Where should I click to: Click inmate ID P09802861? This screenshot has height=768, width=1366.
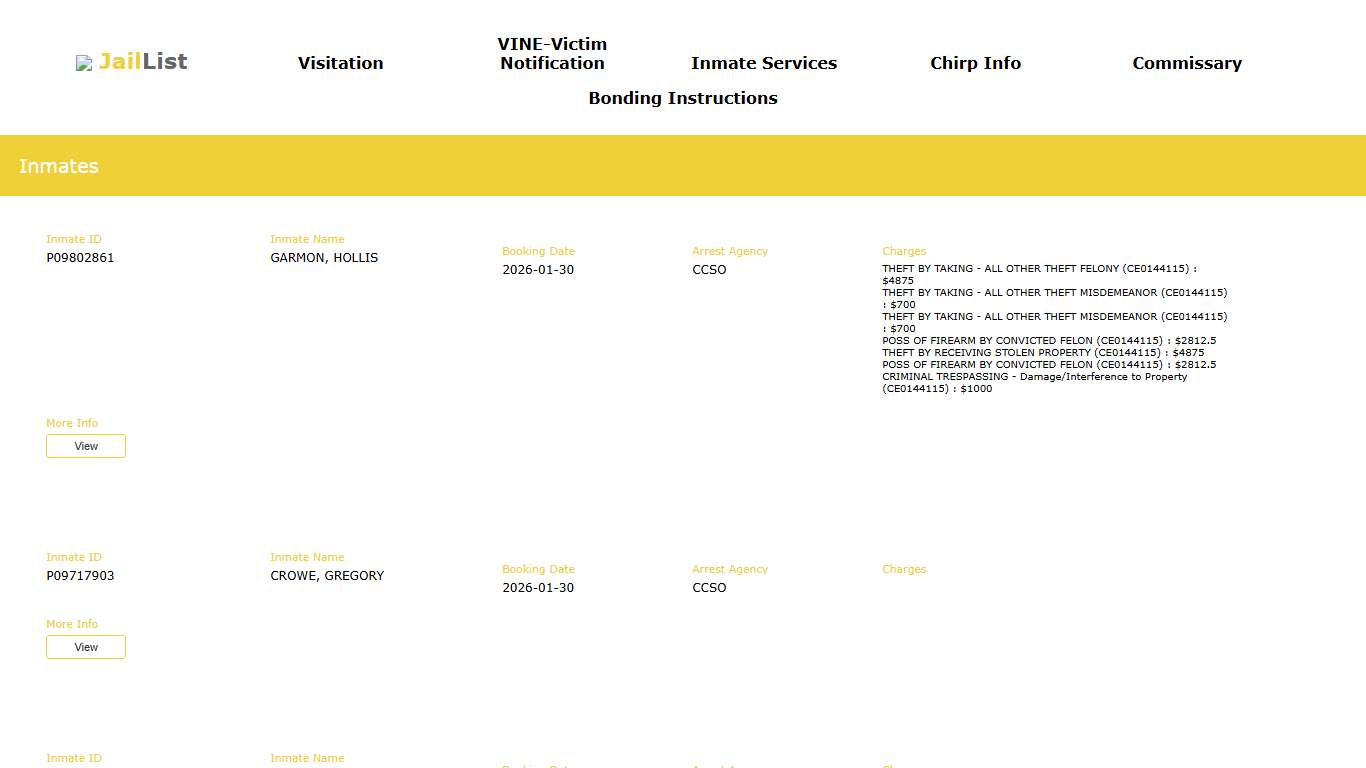tap(80, 258)
